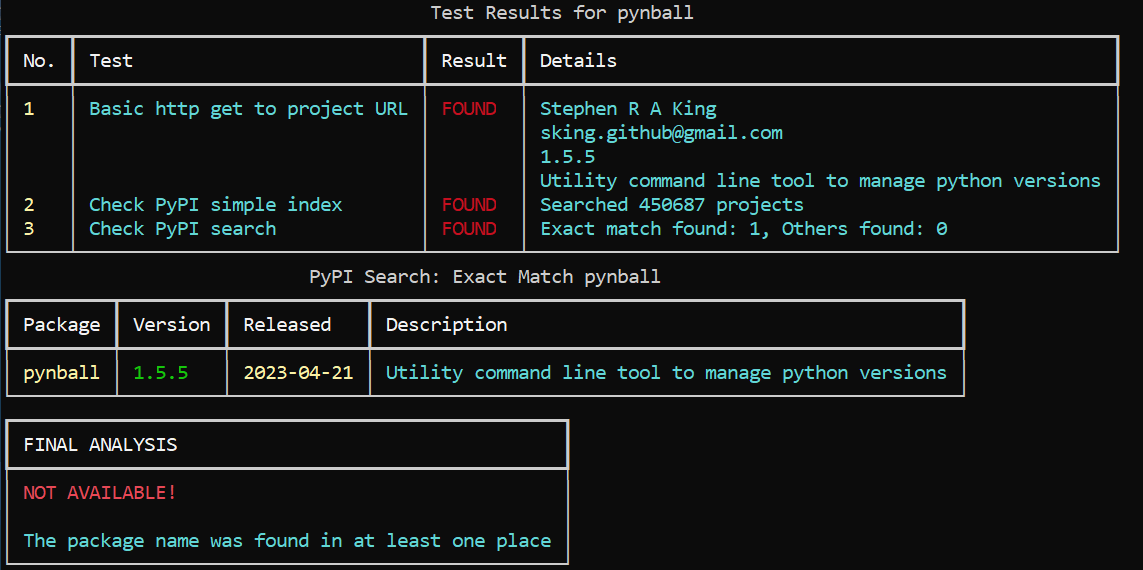Select the 'Details' column header

pos(578,60)
